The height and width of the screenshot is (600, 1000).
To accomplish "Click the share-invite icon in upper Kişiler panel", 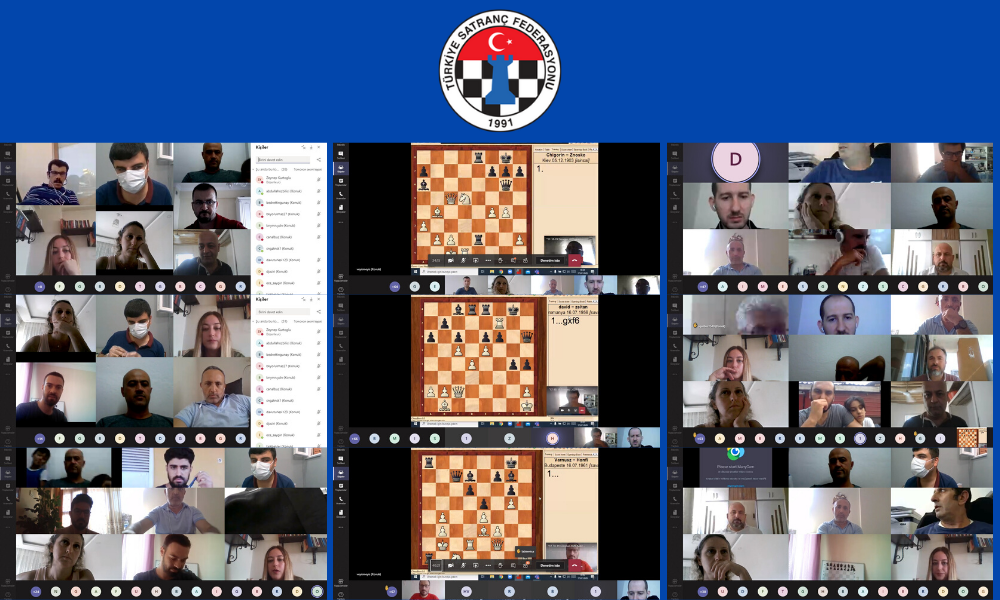I will [318, 159].
